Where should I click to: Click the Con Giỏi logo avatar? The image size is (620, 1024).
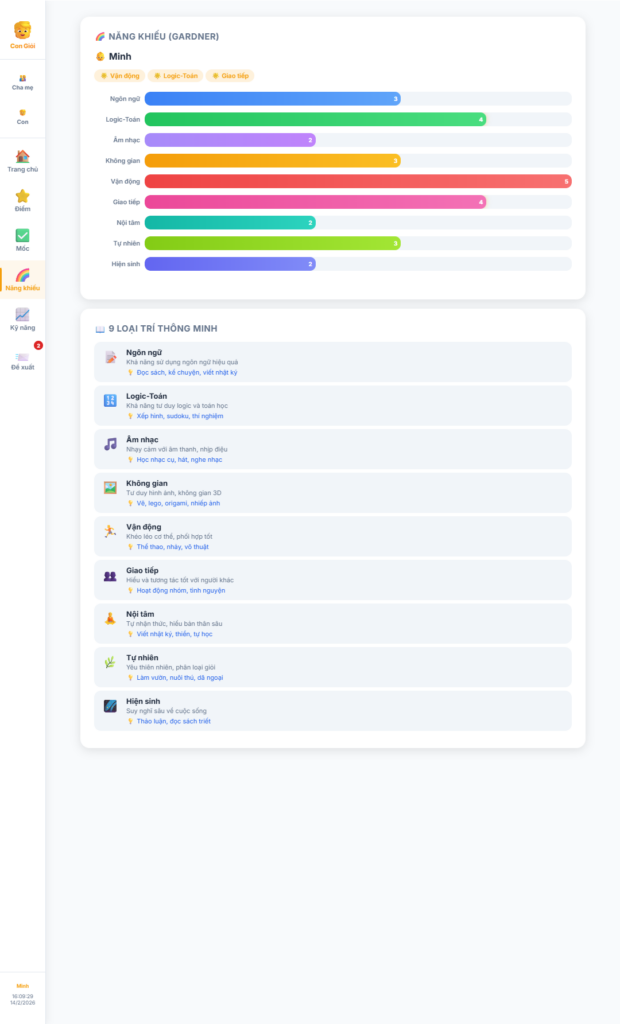(x=22, y=30)
